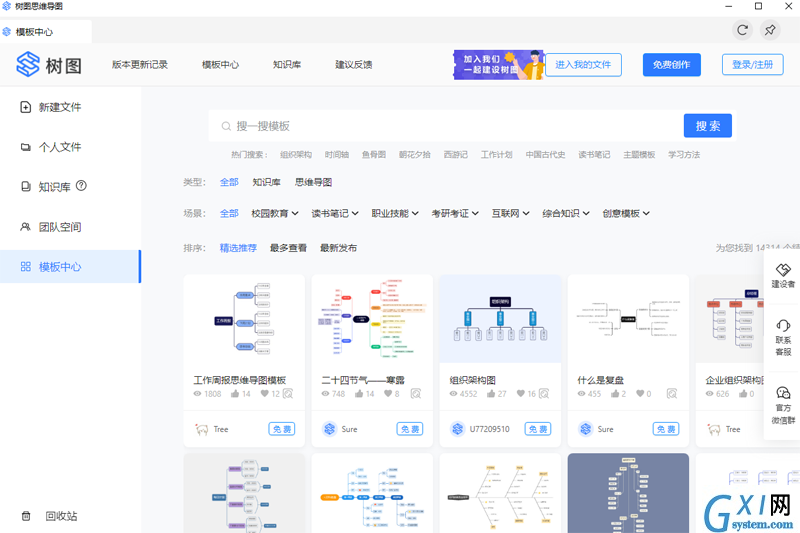
Task: Filter type by 知识库
Action: coord(266,182)
